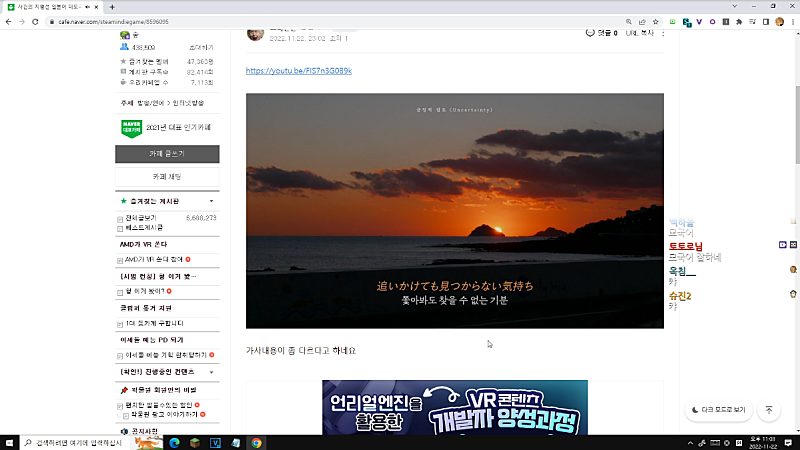Click the page vertical scrollbar thumb

click(x=797, y=125)
